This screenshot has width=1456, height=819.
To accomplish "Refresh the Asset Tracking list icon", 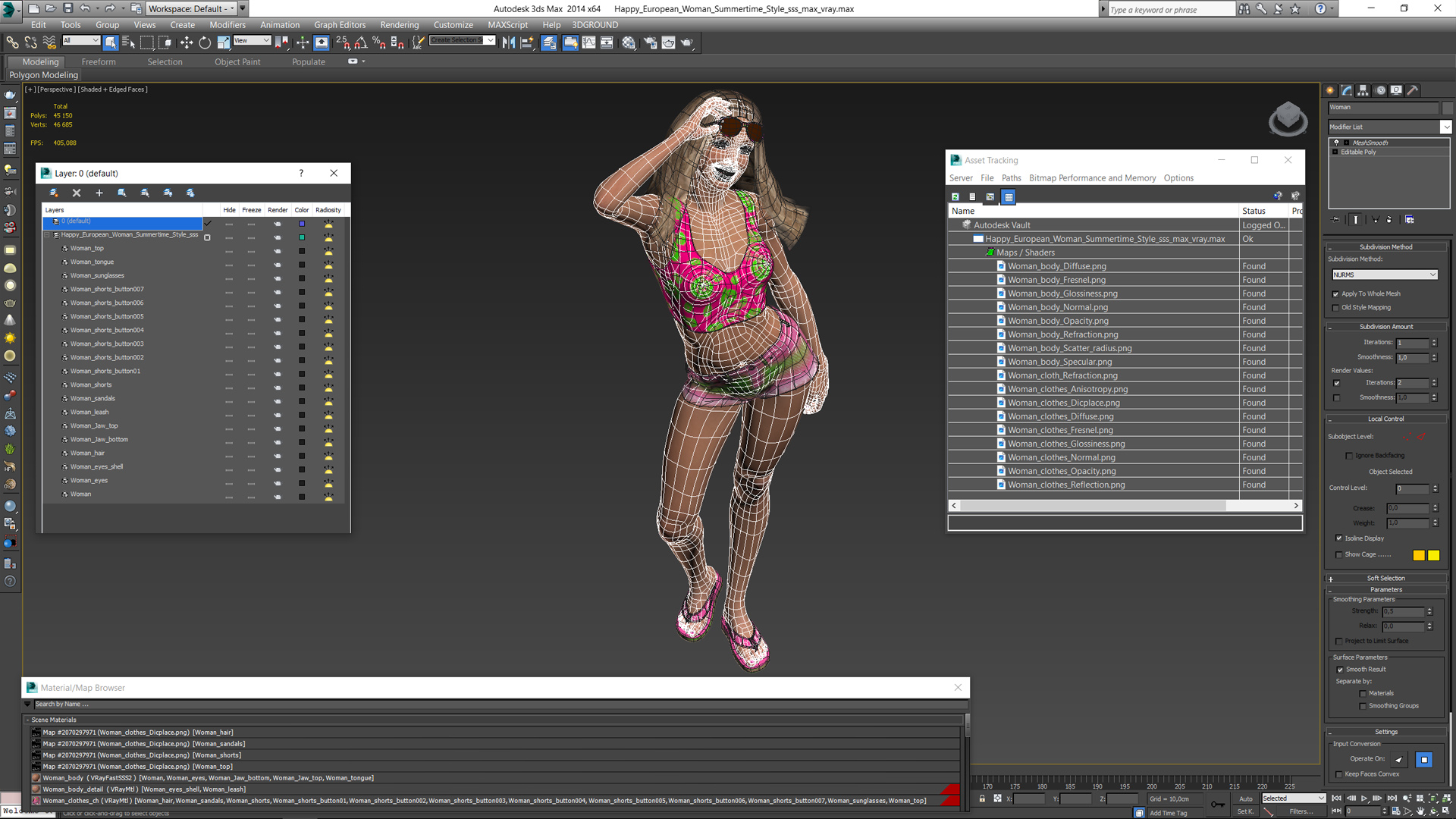I will click(955, 197).
